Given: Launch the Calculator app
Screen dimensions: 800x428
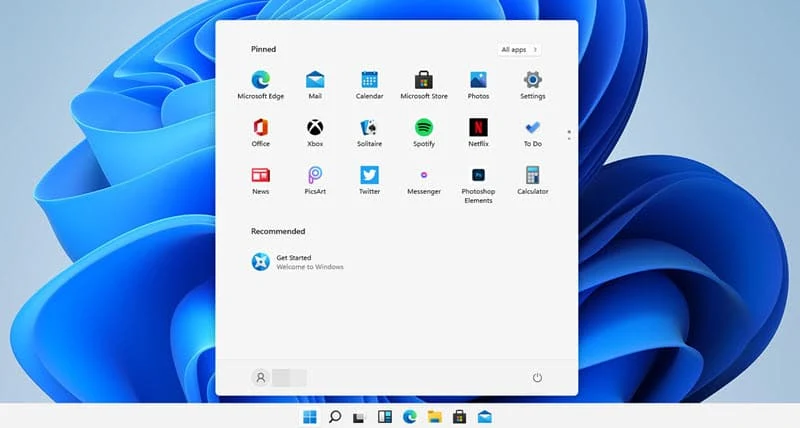Looking at the screenshot, I should pos(533,181).
